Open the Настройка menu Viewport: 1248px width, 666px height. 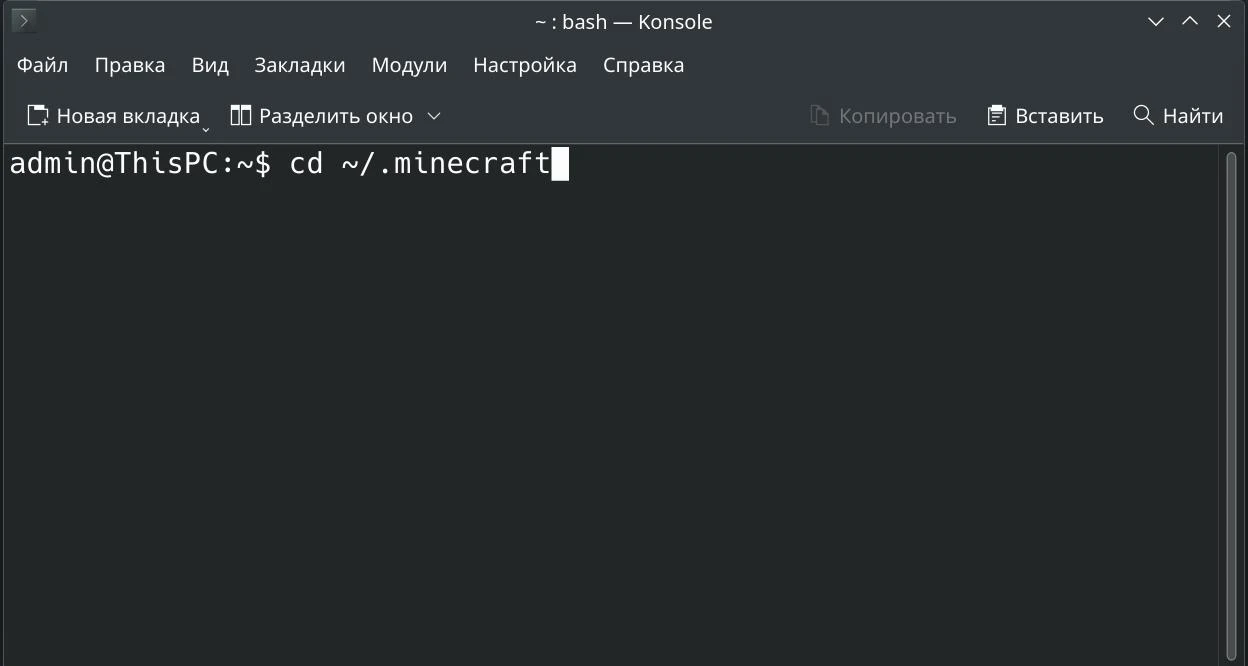[525, 65]
